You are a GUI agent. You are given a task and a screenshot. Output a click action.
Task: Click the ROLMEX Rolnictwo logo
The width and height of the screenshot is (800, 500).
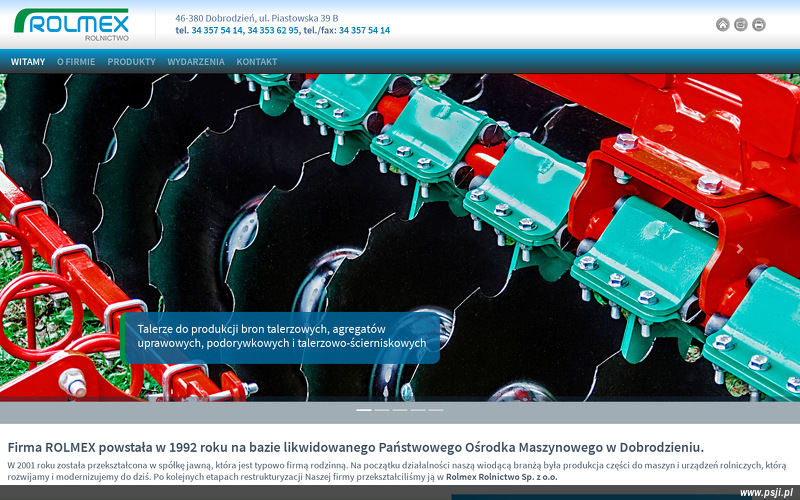pos(71,24)
